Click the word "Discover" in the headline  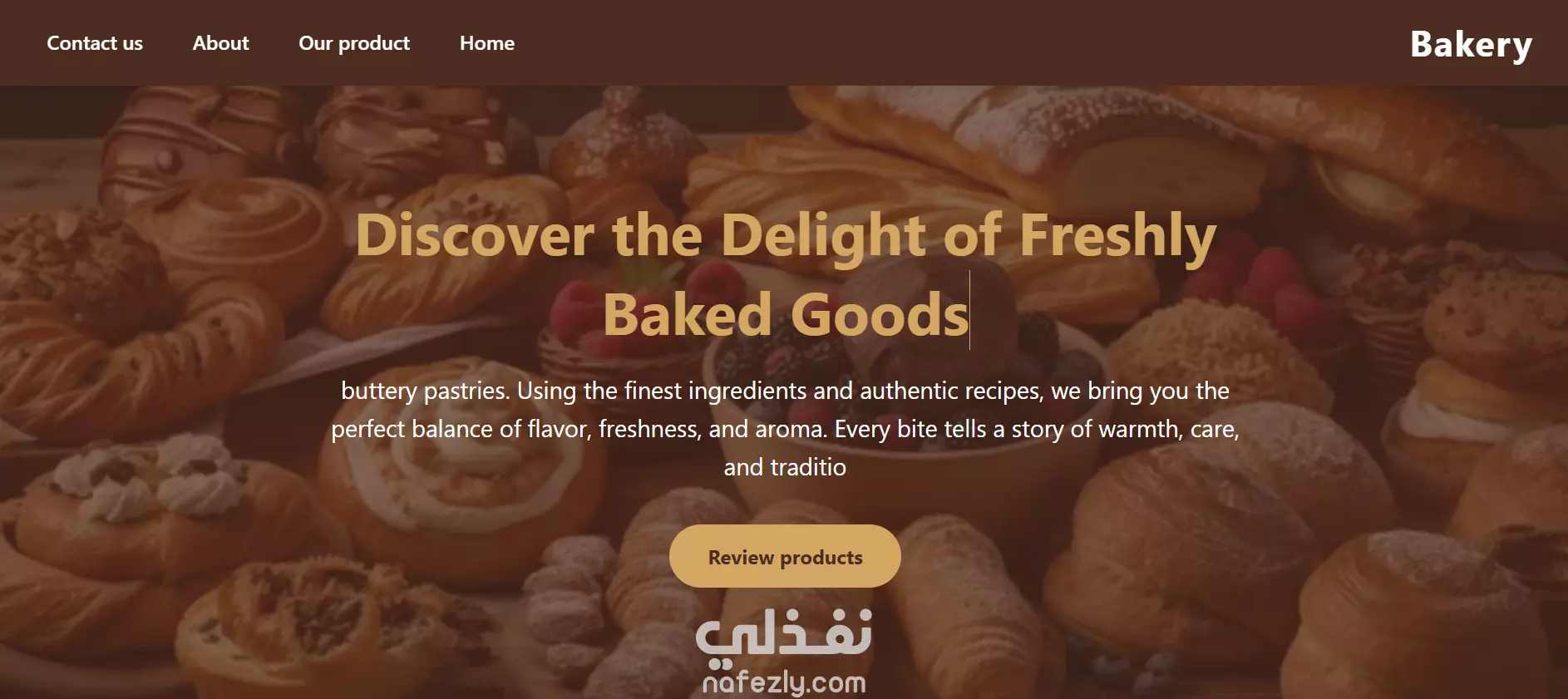475,235
